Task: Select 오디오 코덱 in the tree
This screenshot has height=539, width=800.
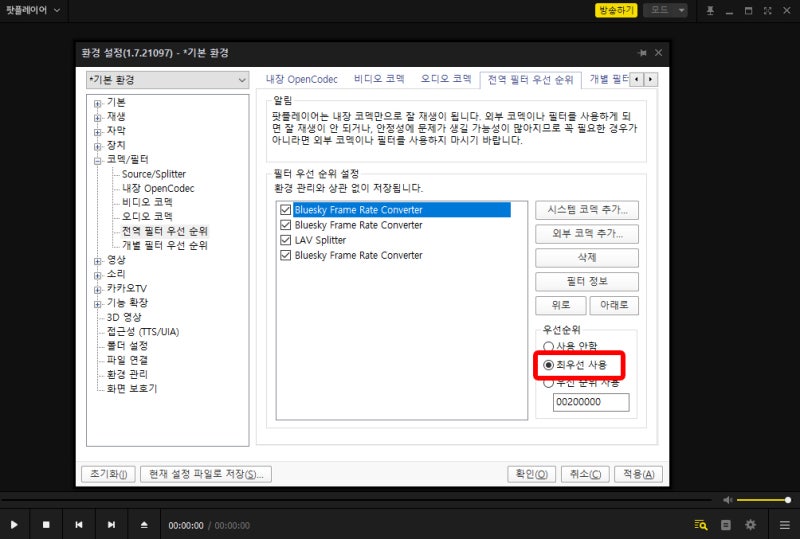Action: pyautogui.click(x=147, y=217)
